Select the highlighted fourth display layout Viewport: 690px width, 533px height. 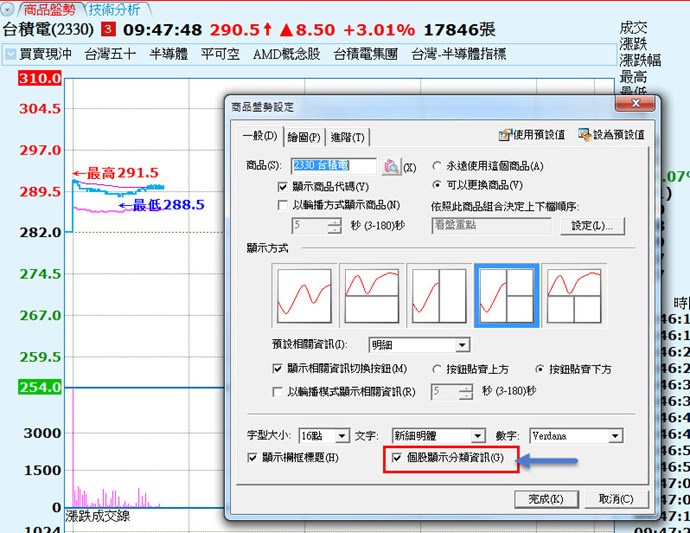click(x=506, y=296)
